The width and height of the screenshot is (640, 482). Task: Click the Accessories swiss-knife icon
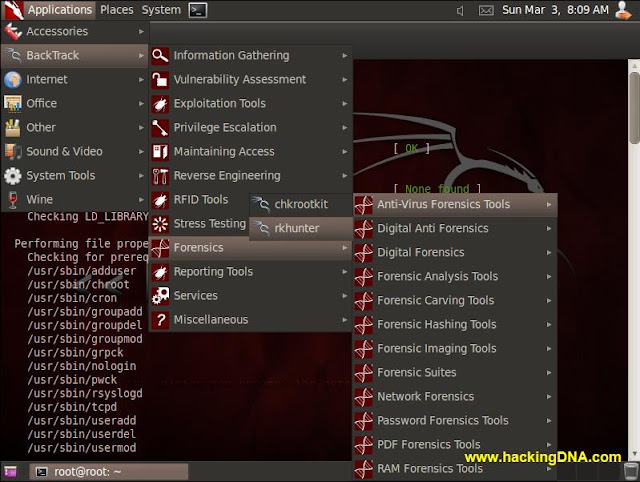13,31
